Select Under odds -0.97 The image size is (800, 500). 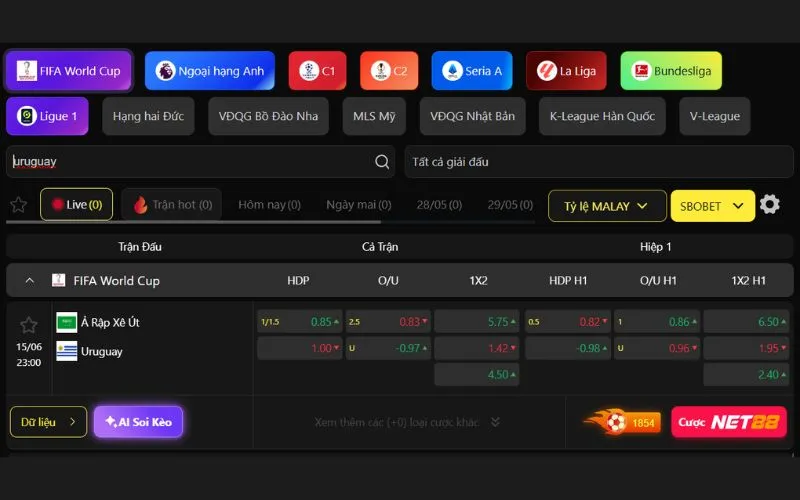coord(388,348)
